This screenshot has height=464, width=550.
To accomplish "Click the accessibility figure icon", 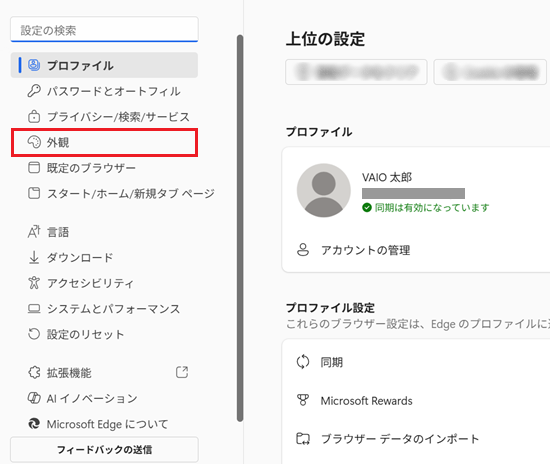I will (x=34, y=283).
